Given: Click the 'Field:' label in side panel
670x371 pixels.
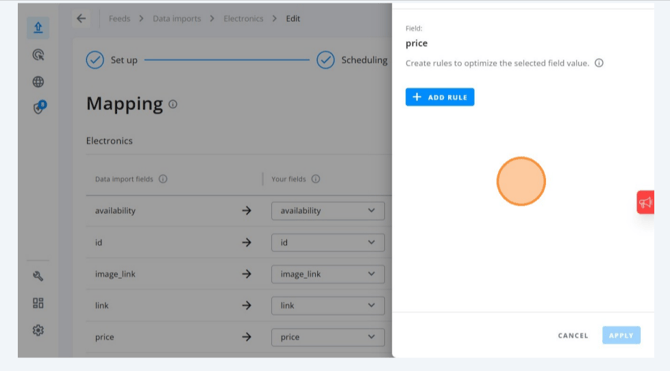Looking at the screenshot, I should [x=414, y=28].
